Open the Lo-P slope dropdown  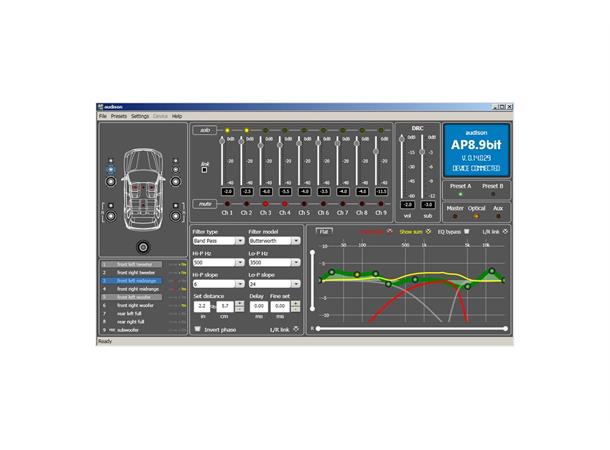point(275,284)
